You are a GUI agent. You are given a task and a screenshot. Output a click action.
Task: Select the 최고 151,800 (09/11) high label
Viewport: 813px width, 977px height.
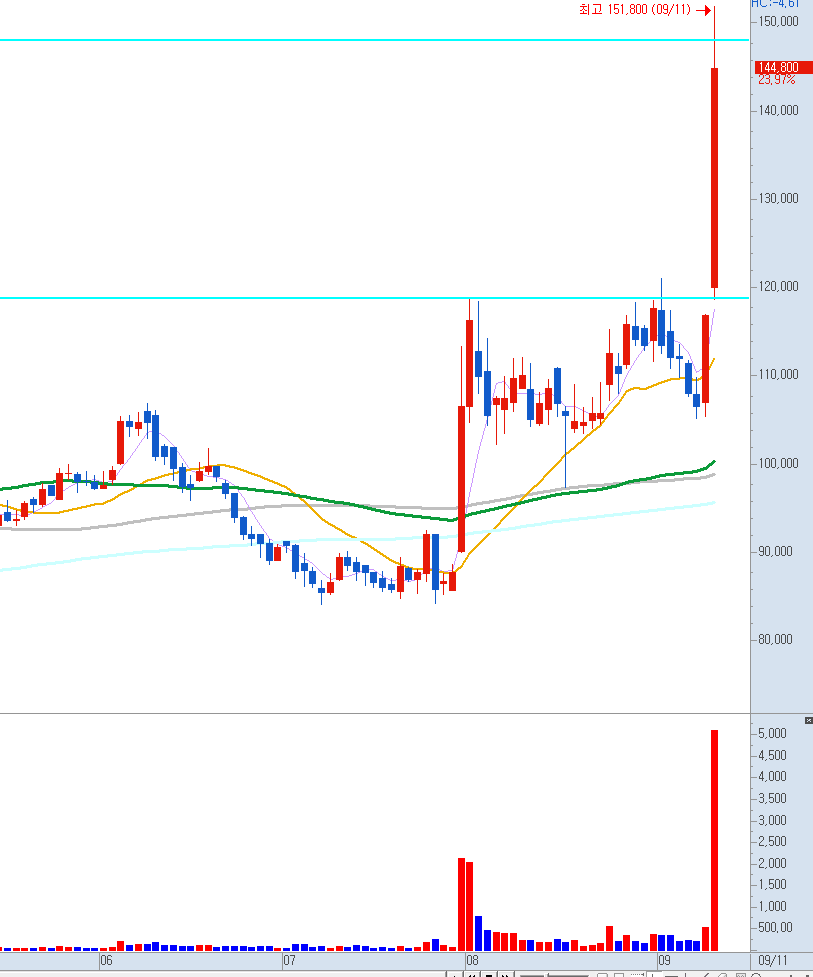pos(635,9)
